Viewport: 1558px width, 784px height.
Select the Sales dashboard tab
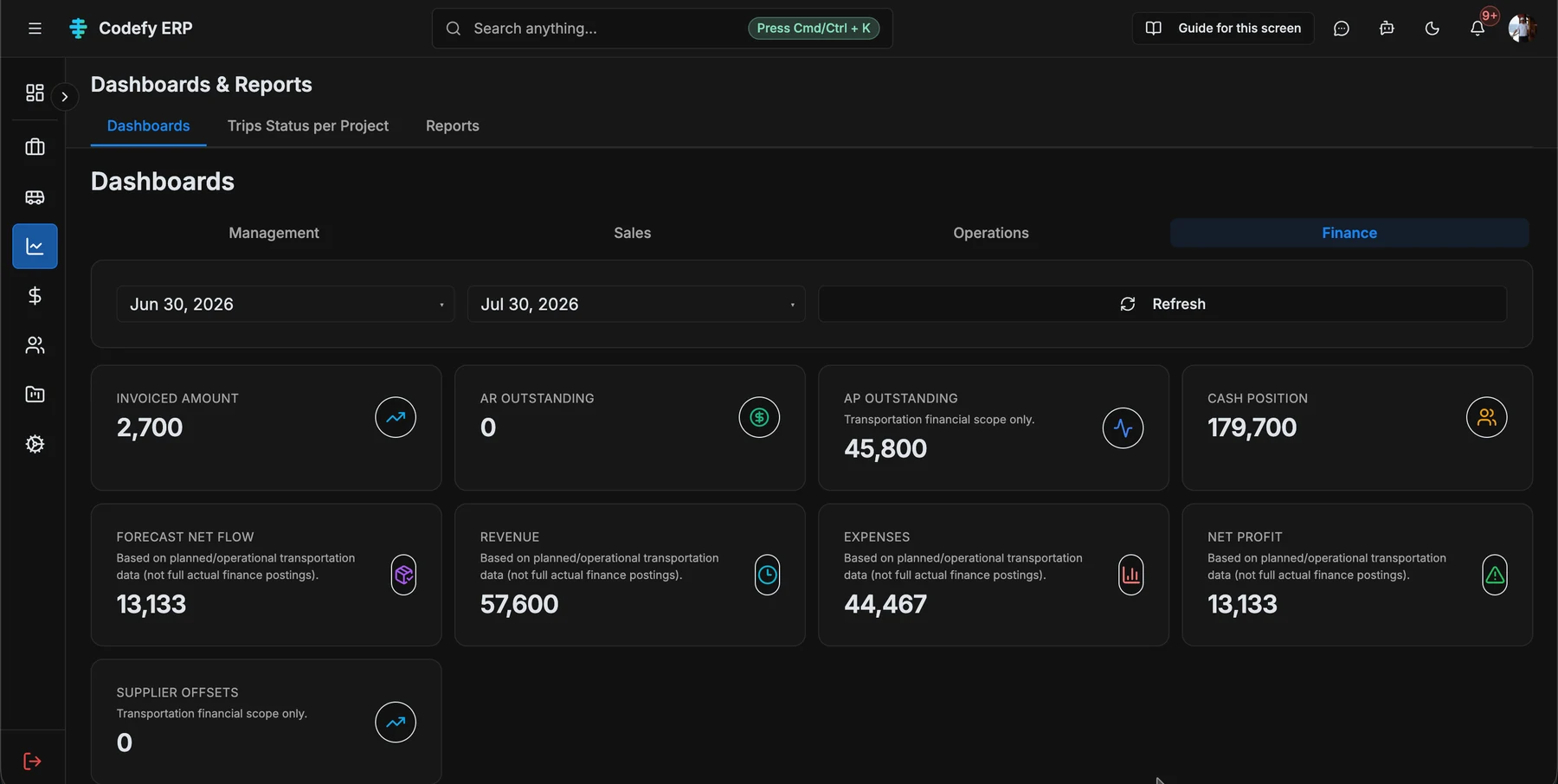coord(633,233)
